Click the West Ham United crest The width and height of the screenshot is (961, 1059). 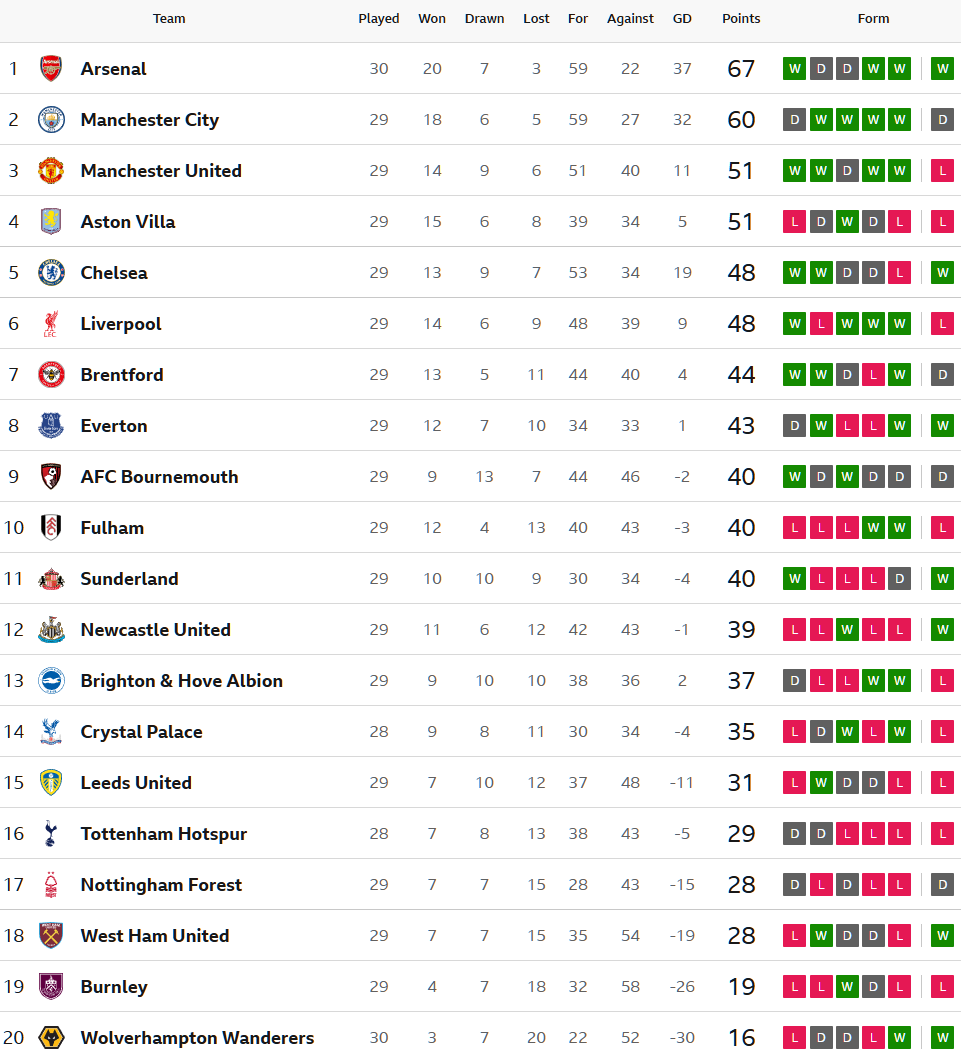(51, 936)
